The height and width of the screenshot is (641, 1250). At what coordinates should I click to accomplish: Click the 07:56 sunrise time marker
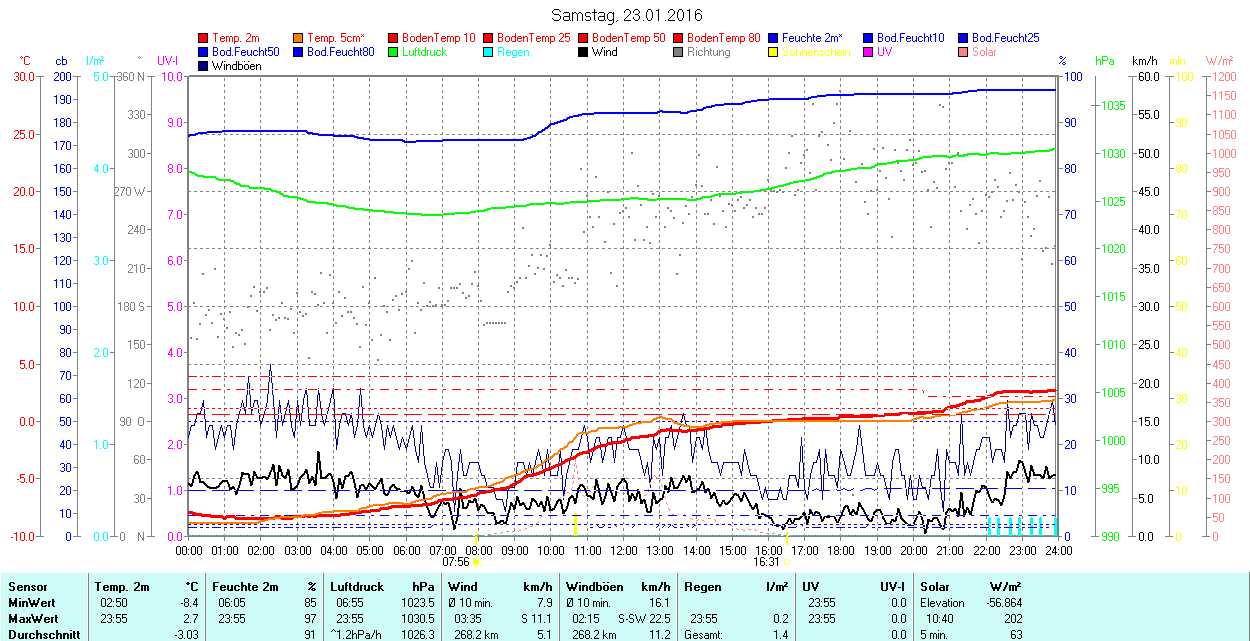click(469, 562)
